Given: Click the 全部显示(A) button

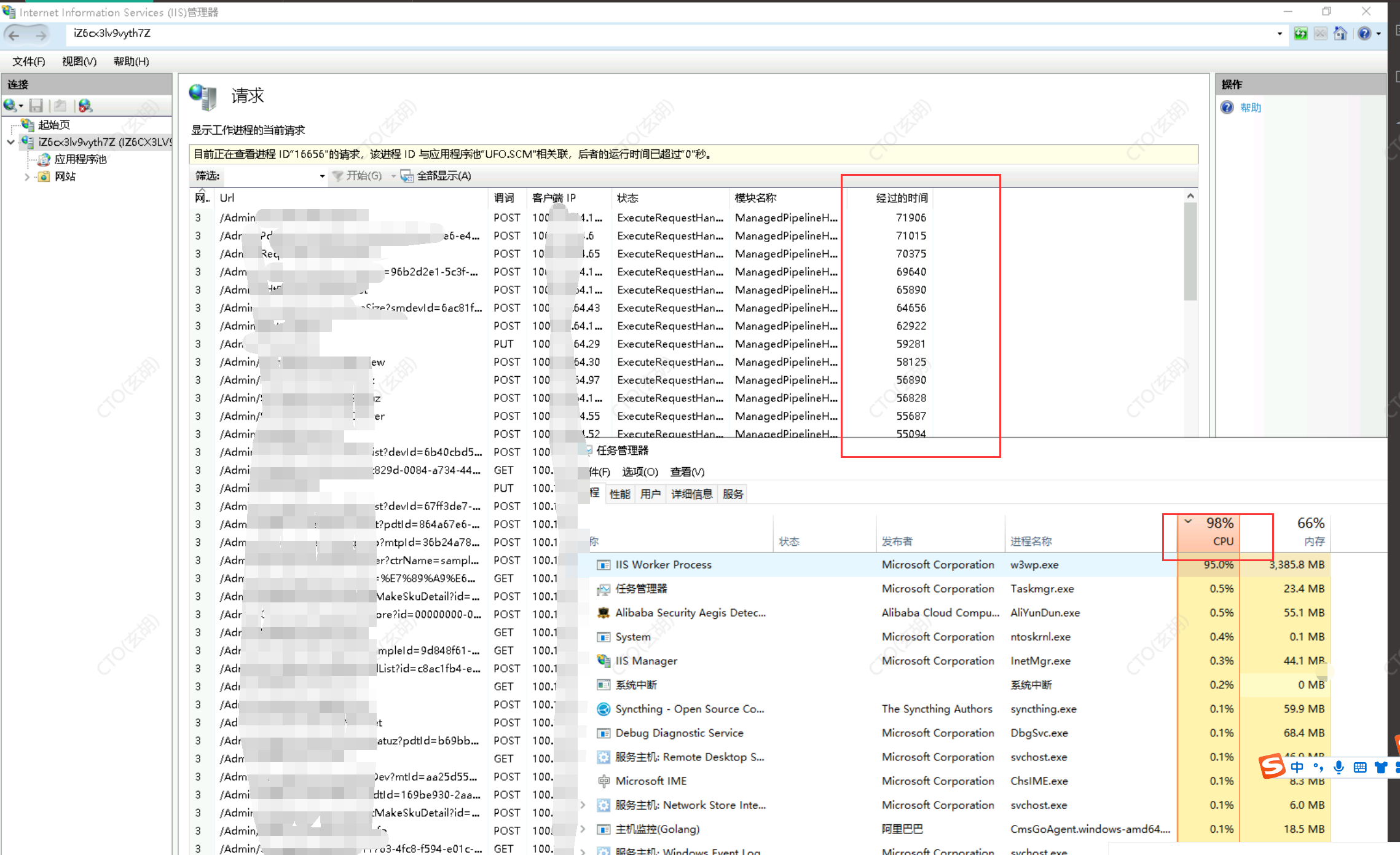Looking at the screenshot, I should (x=437, y=176).
